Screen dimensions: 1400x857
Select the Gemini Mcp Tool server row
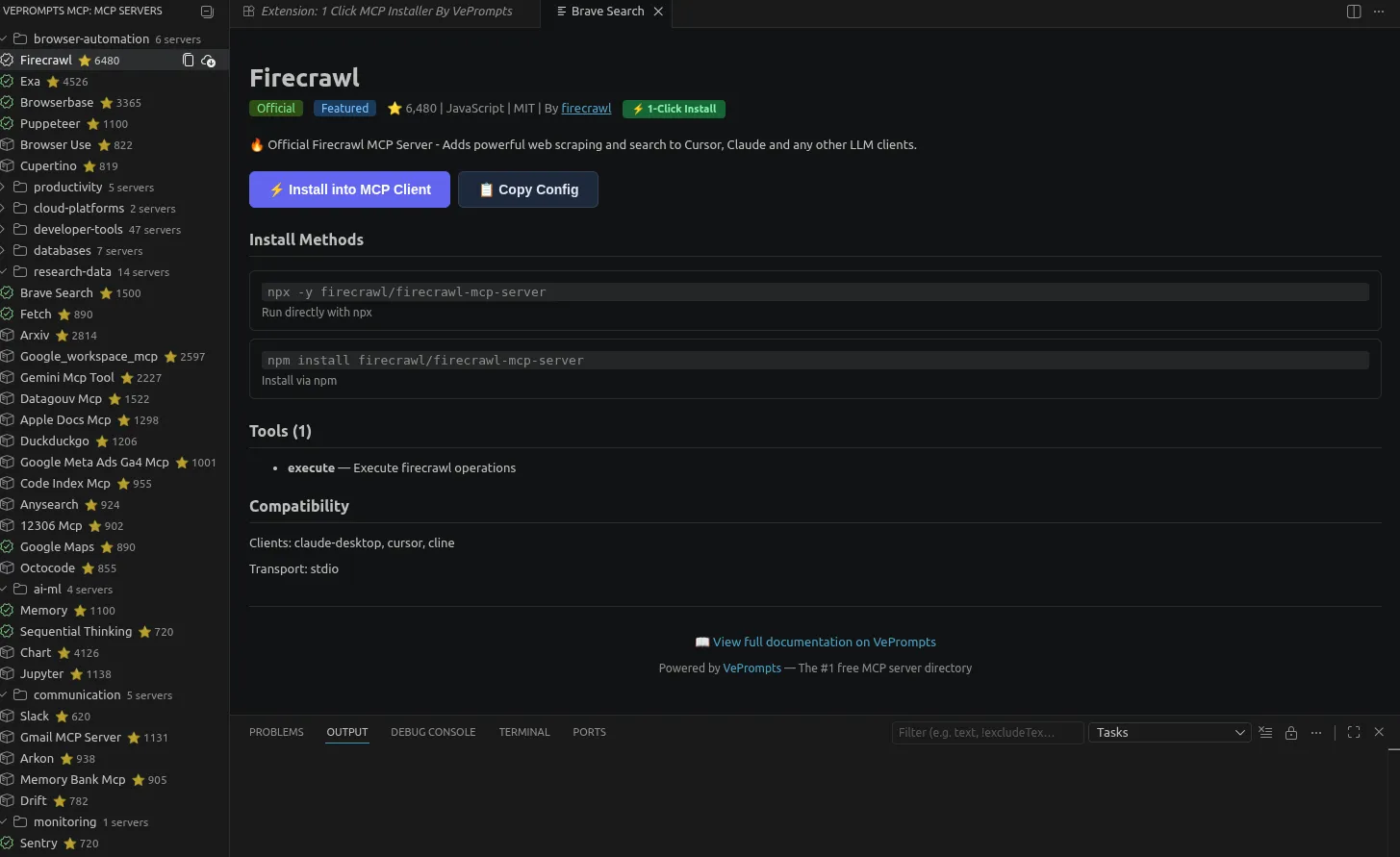point(115,378)
